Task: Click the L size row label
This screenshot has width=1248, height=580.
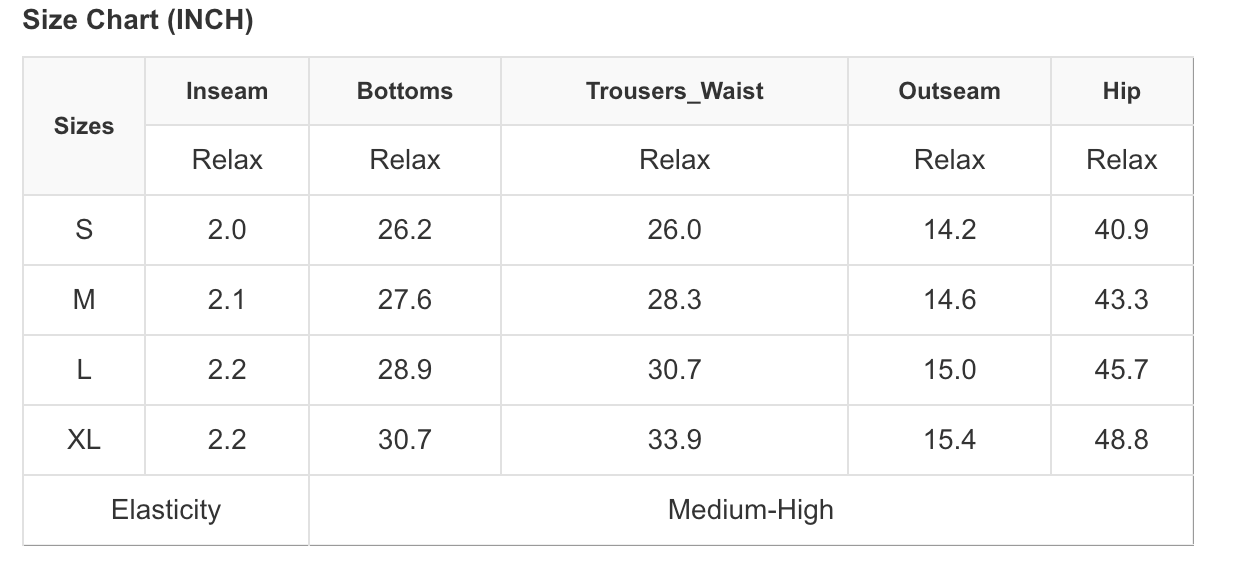Action: 84,370
